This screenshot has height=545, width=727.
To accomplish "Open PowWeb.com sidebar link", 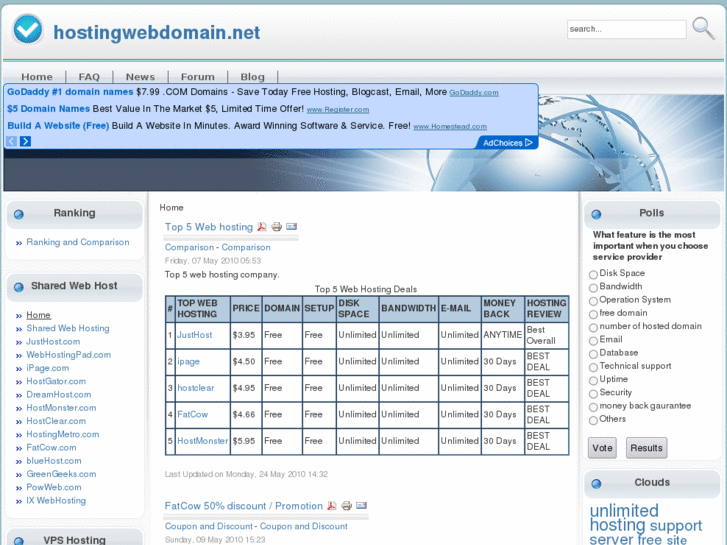I will tap(54, 487).
